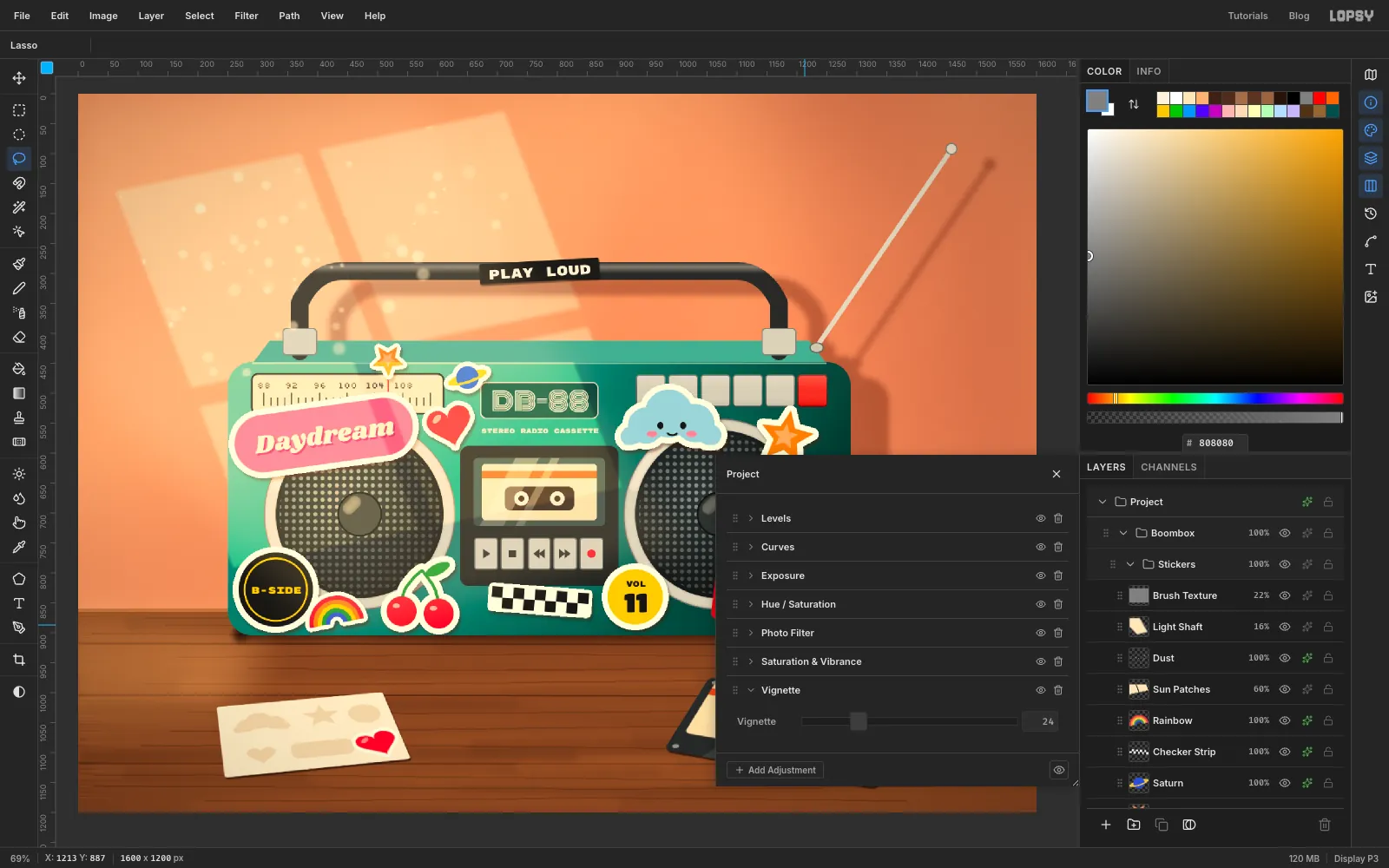1389x868 pixels.
Task: Select the Clone Stamp tool
Action: click(19, 418)
